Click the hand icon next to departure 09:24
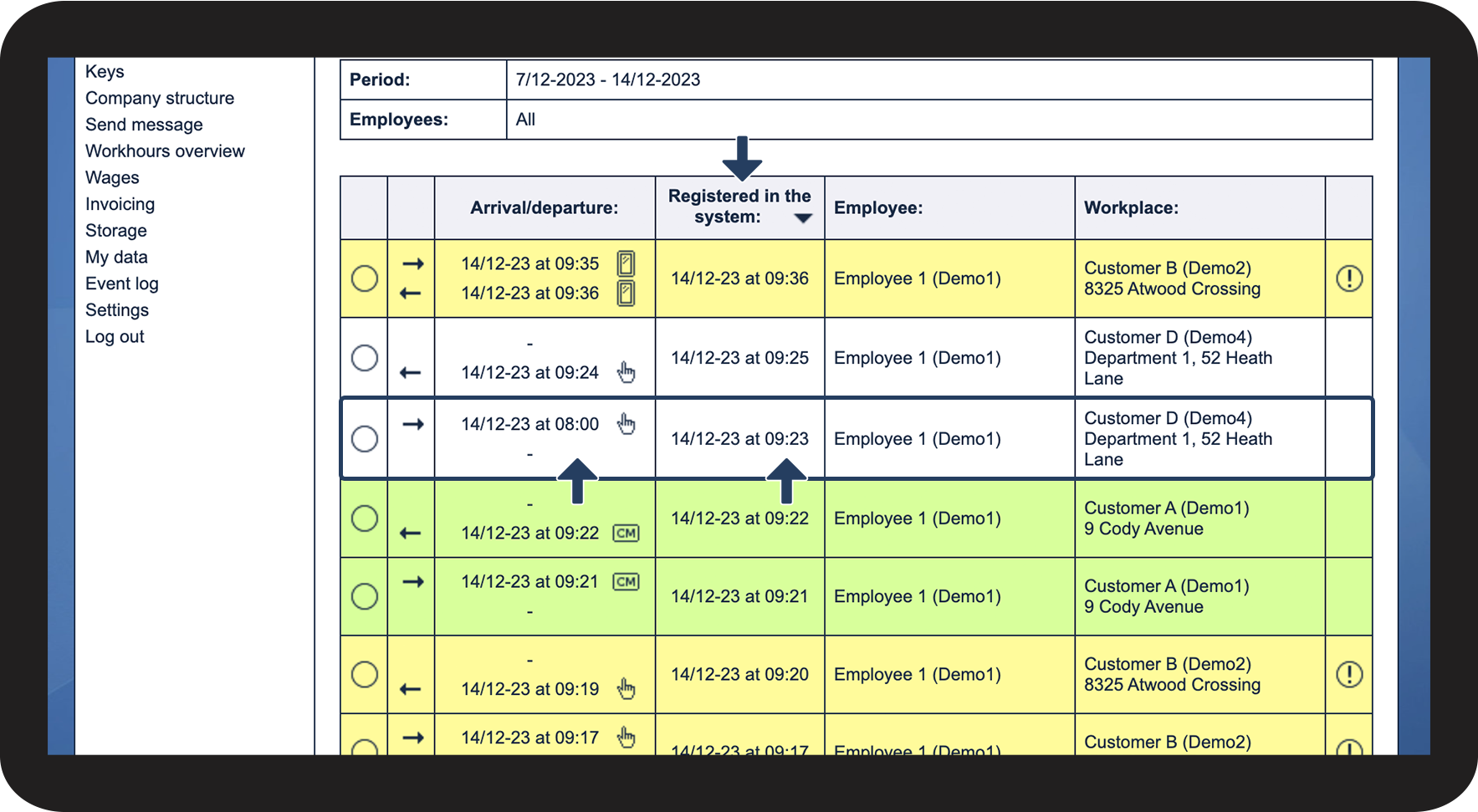Image resolution: width=1478 pixels, height=812 pixels. click(626, 372)
